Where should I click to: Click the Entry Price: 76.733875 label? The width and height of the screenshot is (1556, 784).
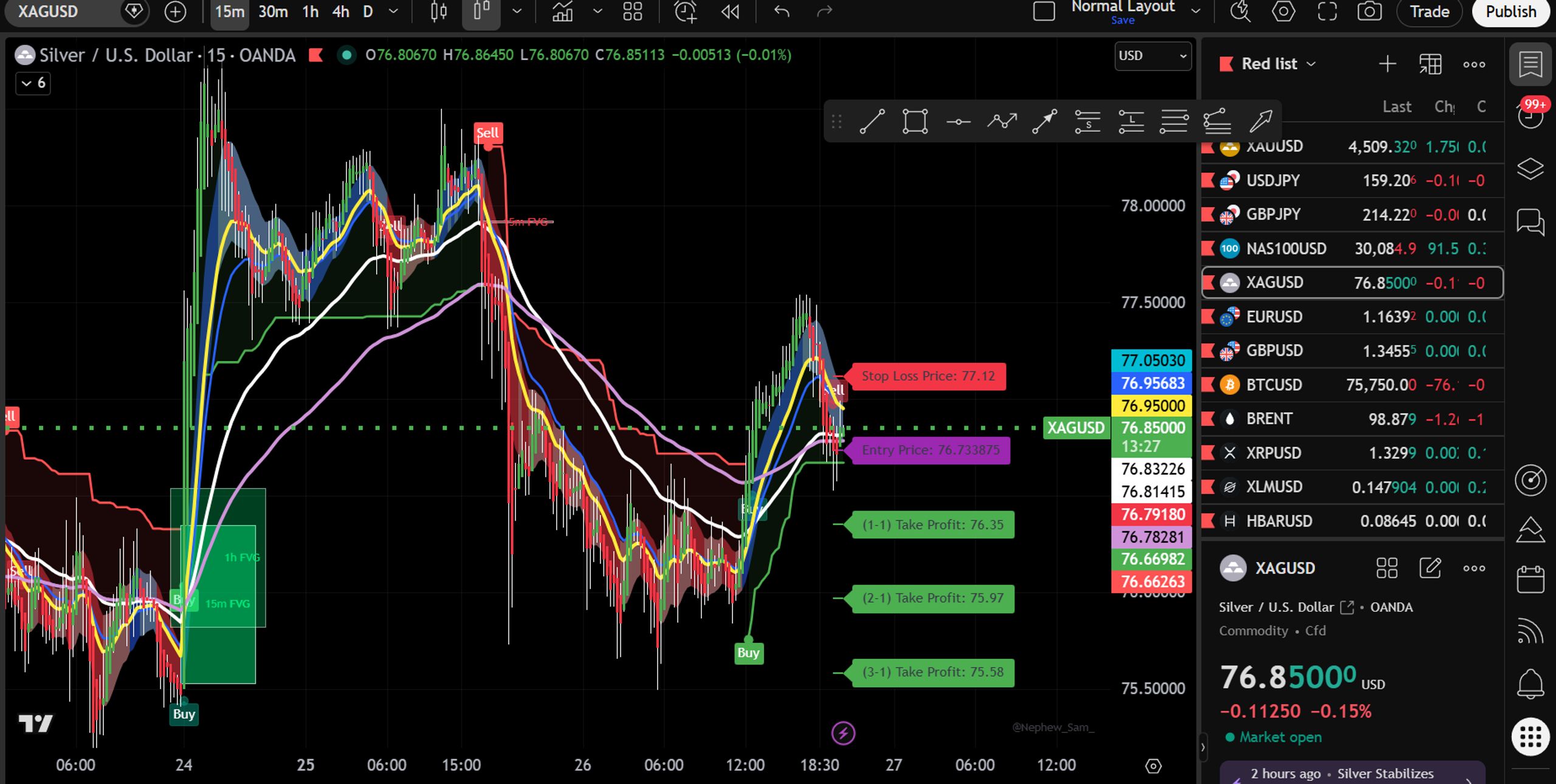tap(931, 450)
